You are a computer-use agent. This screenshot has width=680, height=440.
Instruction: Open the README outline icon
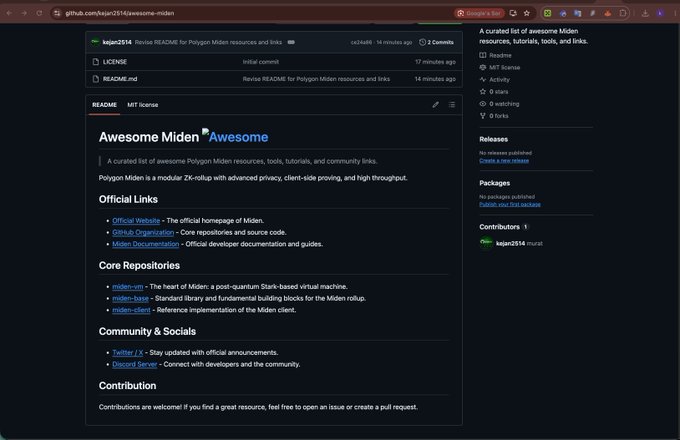pos(452,104)
